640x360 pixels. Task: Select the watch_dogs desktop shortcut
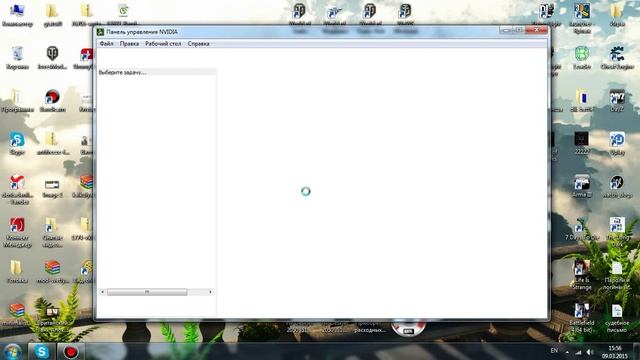[617, 186]
